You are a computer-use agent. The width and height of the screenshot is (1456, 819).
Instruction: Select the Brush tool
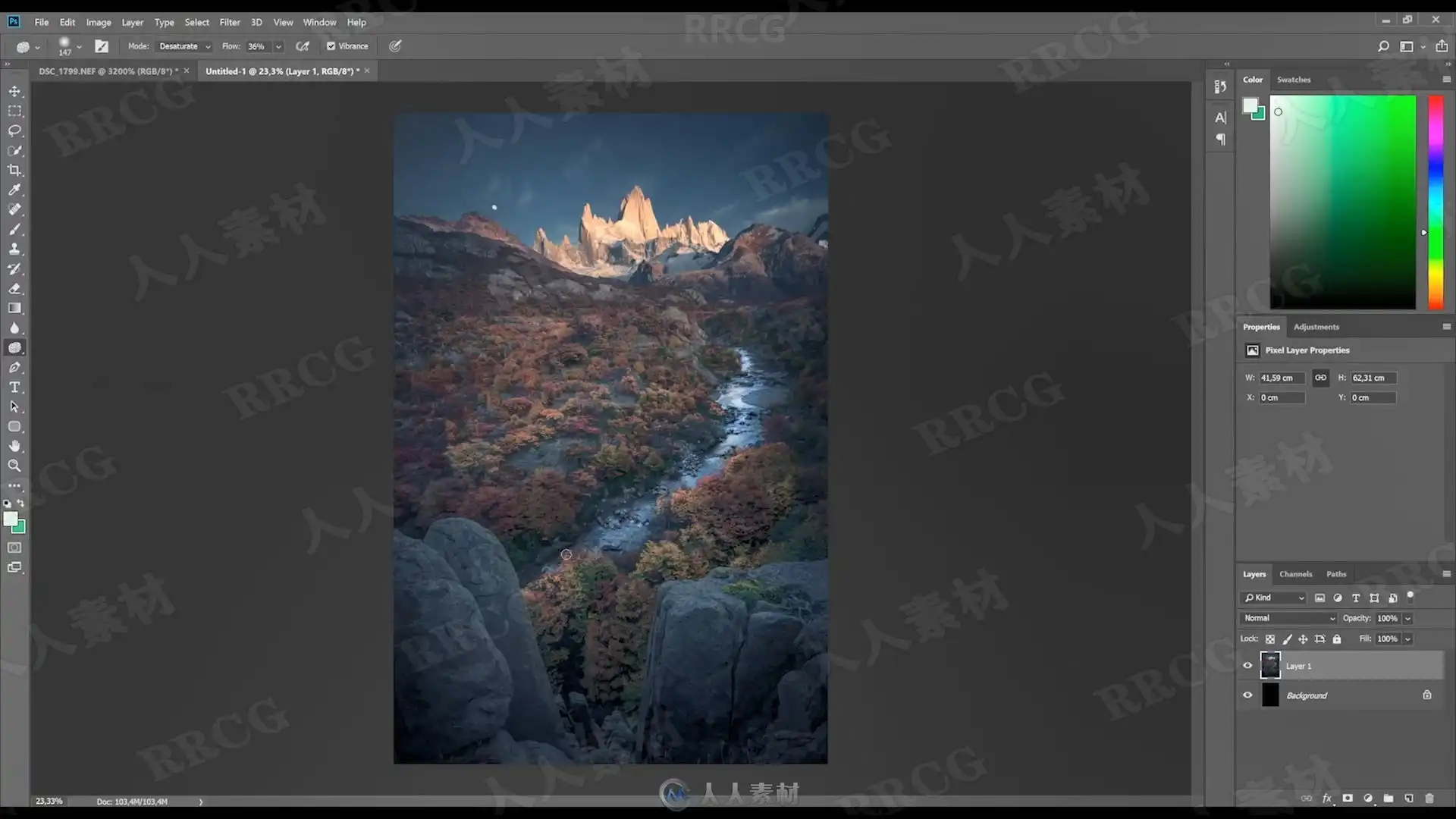(14, 229)
